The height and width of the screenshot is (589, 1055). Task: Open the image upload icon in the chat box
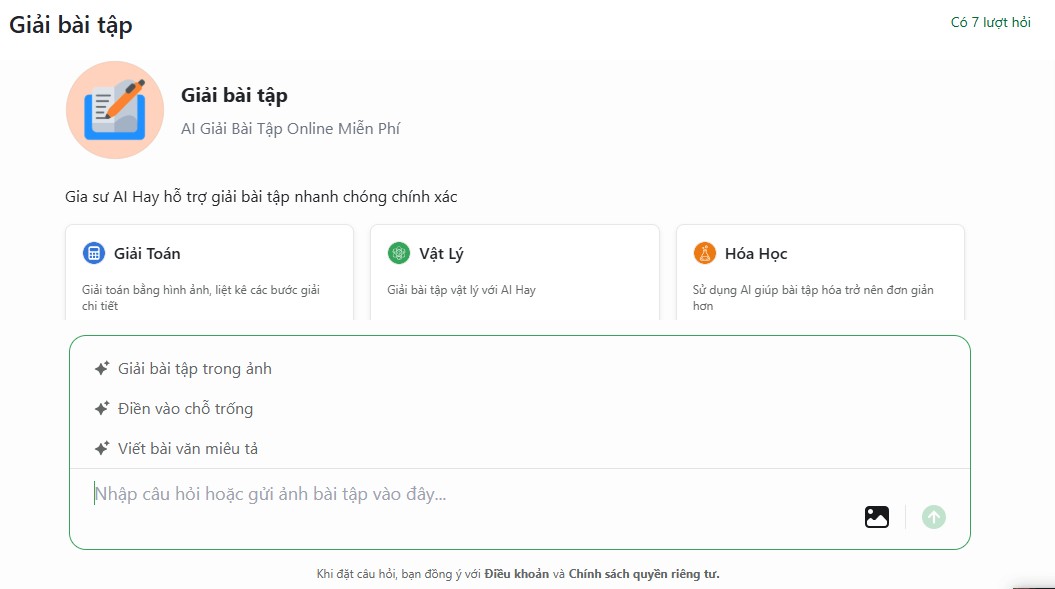[876, 516]
